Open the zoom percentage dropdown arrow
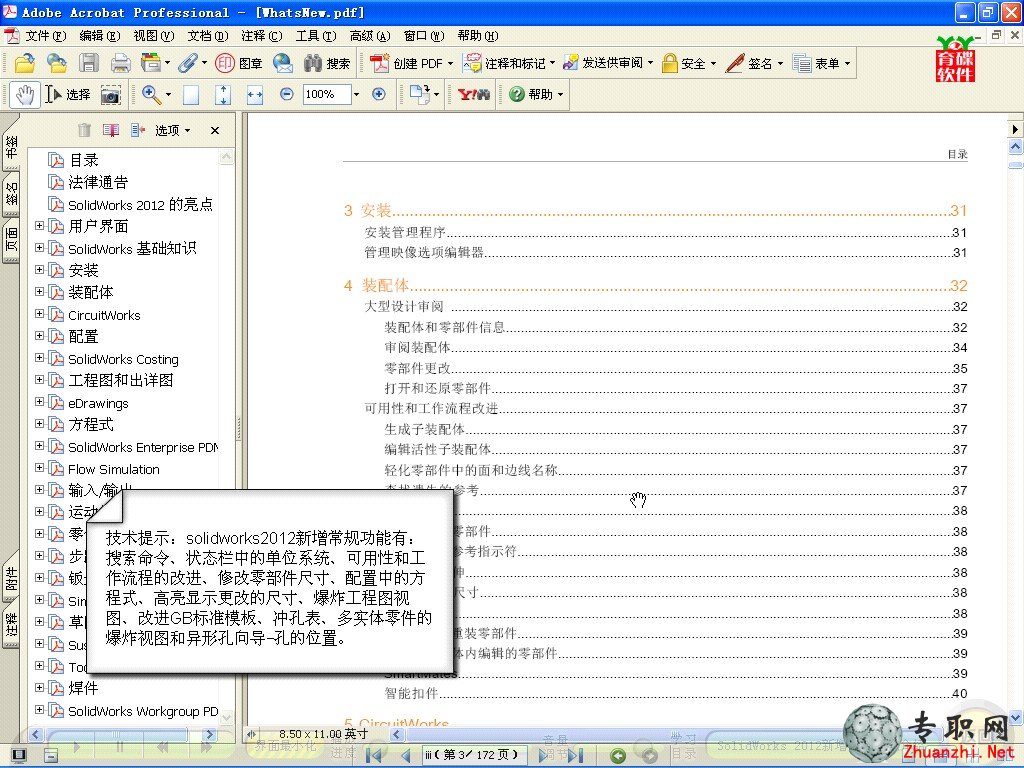Screen dimensions: 1024x768 356,94
